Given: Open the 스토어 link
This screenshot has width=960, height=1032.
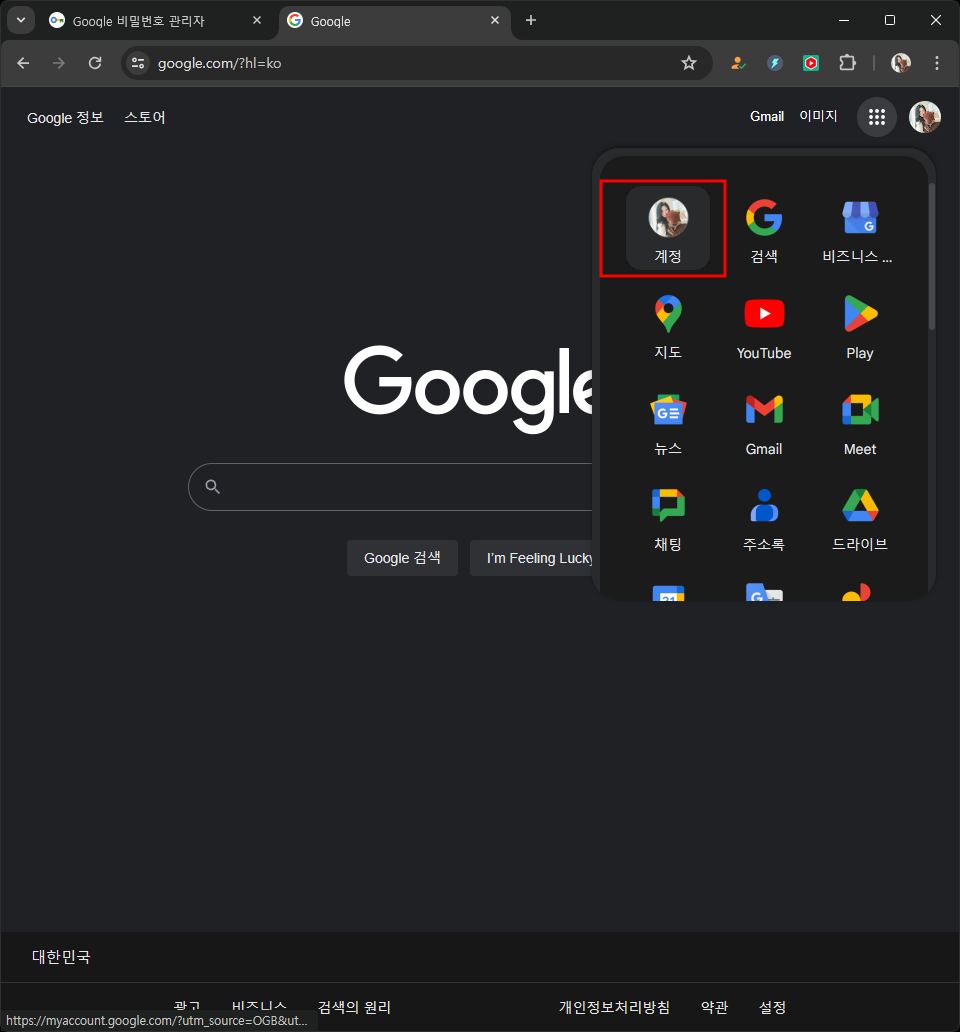Looking at the screenshot, I should click(x=145, y=118).
